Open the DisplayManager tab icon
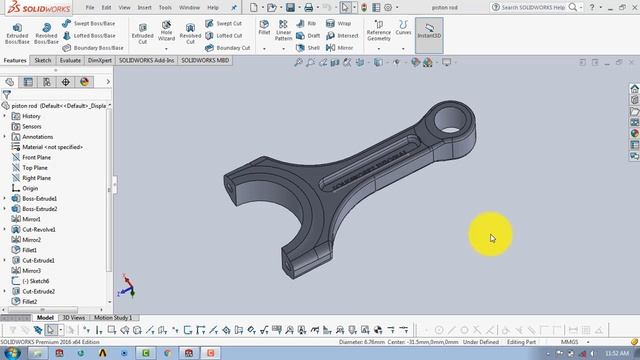This screenshot has height=360, width=640. point(84,82)
